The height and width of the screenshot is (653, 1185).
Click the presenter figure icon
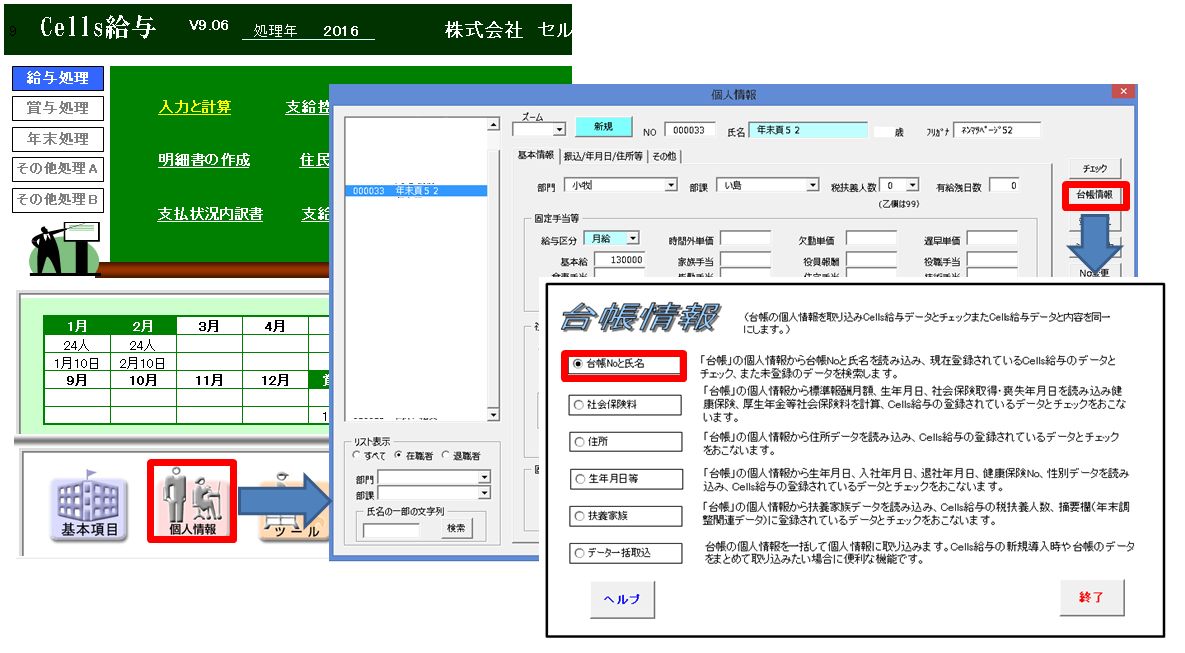point(63,247)
